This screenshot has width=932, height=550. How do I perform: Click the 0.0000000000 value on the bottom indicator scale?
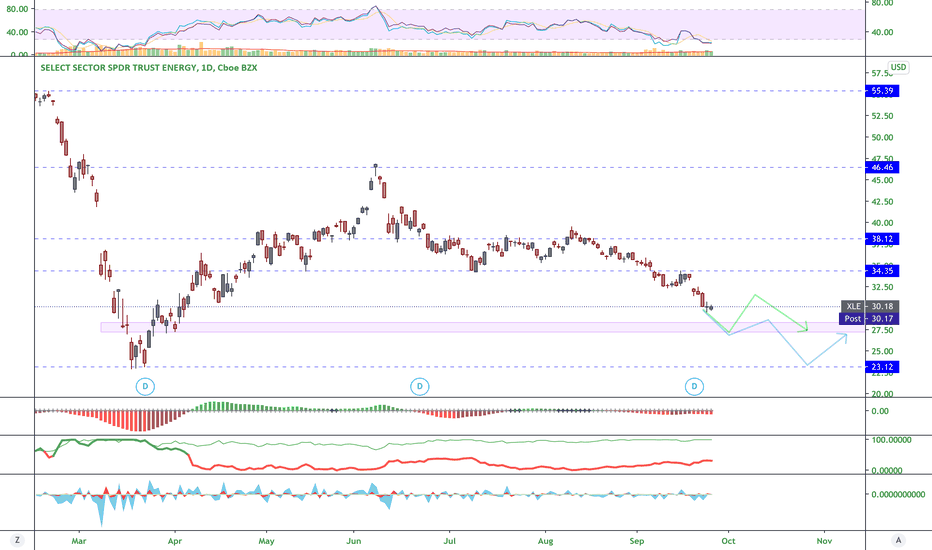pyautogui.click(x=898, y=494)
